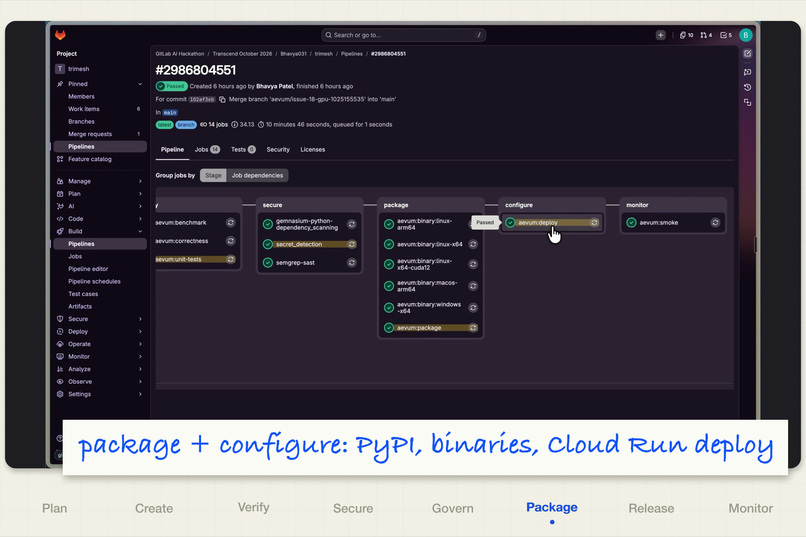The image size is (806, 537).
Task: Retry the aevum:correctness job
Action: (230, 241)
